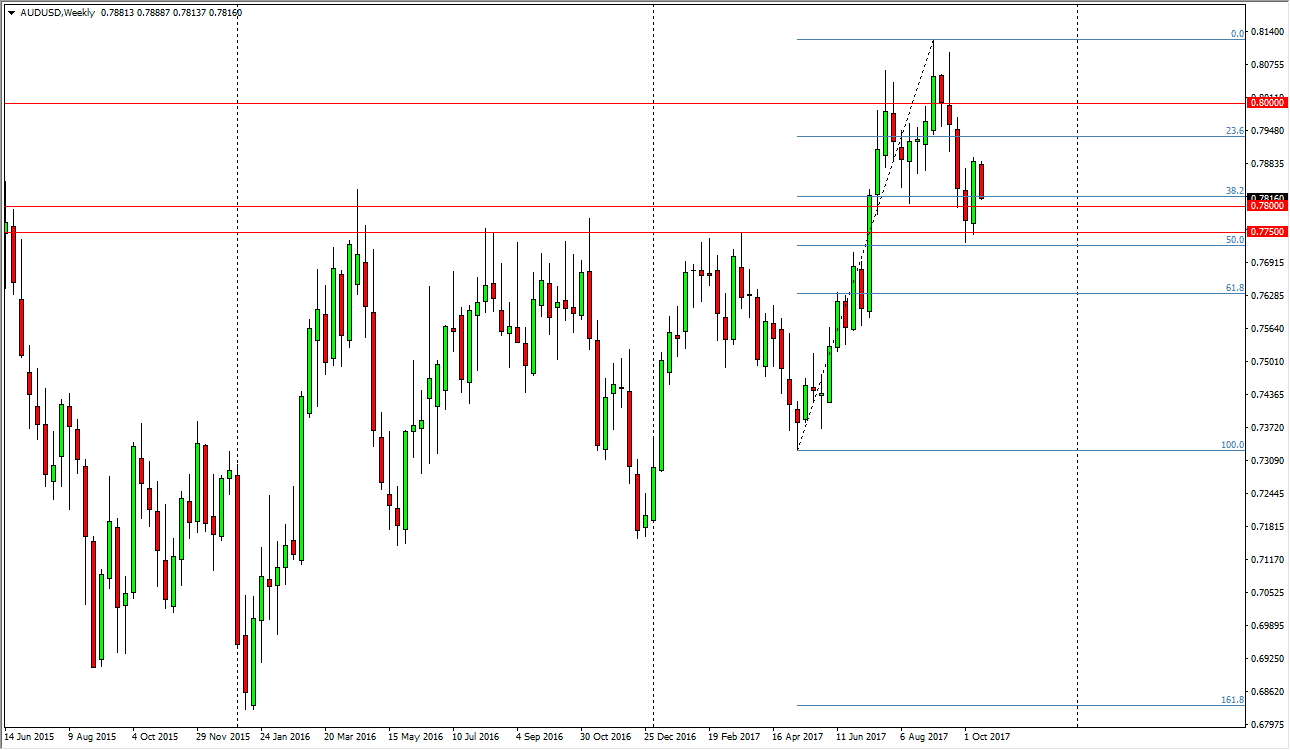Click the Fibonacci 161.8 level label
Viewport: 1290px width, 750px height.
tap(1233, 700)
